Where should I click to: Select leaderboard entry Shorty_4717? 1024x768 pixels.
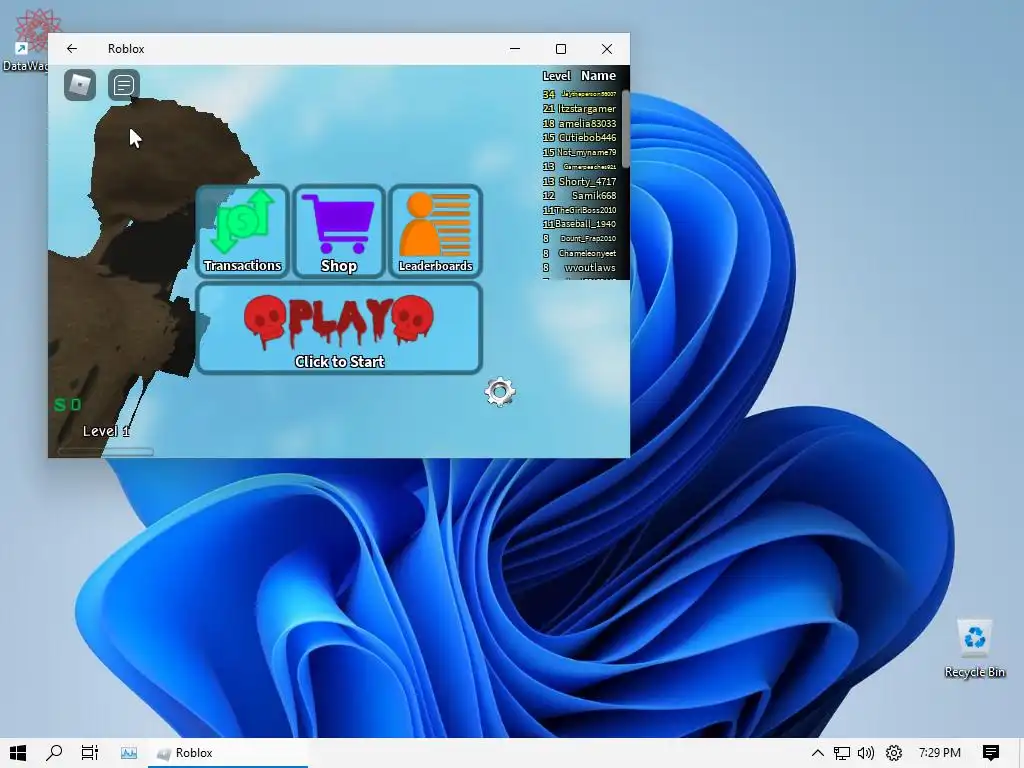(x=579, y=181)
